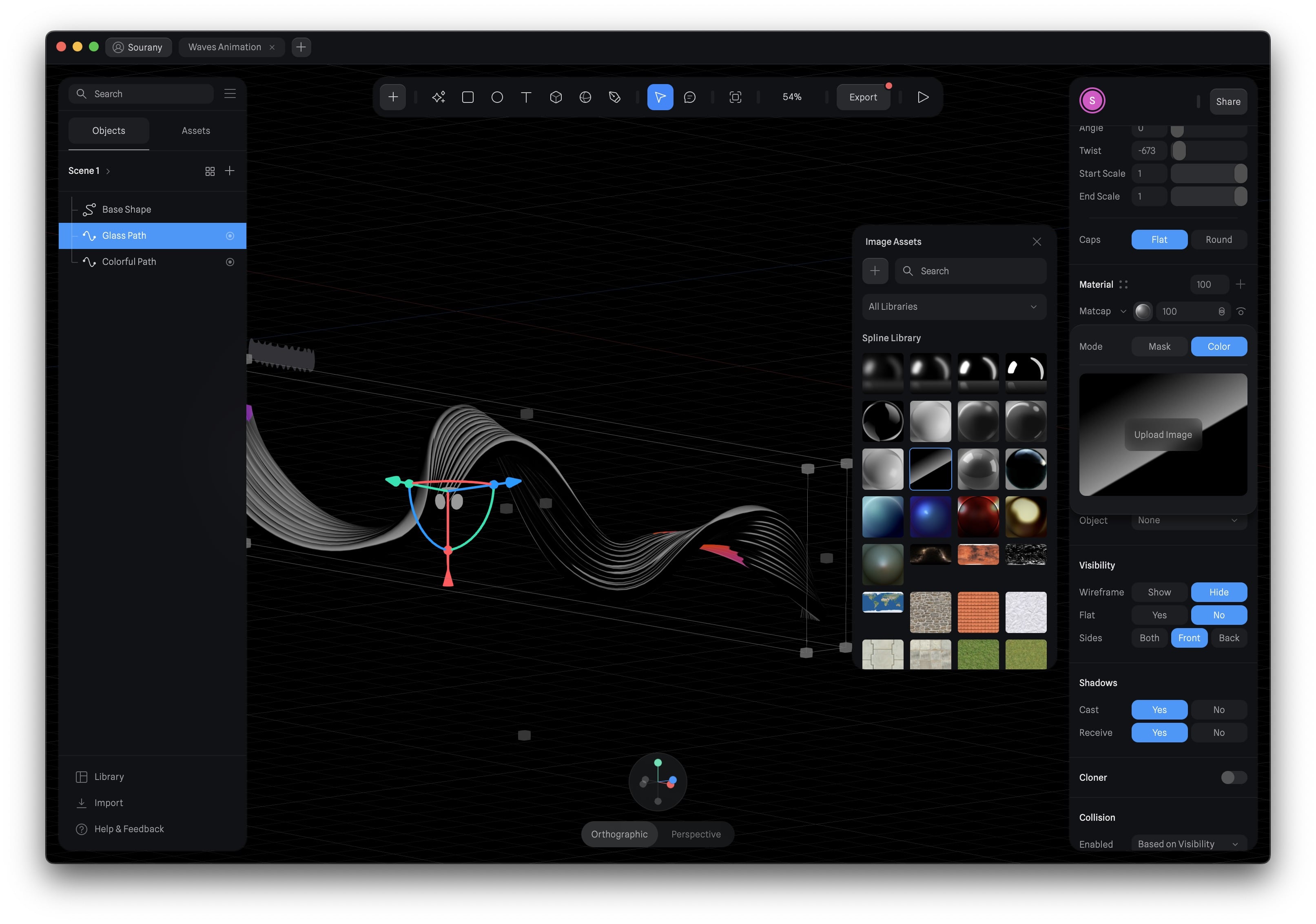Select the Ellipse shape tool
1316x924 pixels.
[x=497, y=97]
